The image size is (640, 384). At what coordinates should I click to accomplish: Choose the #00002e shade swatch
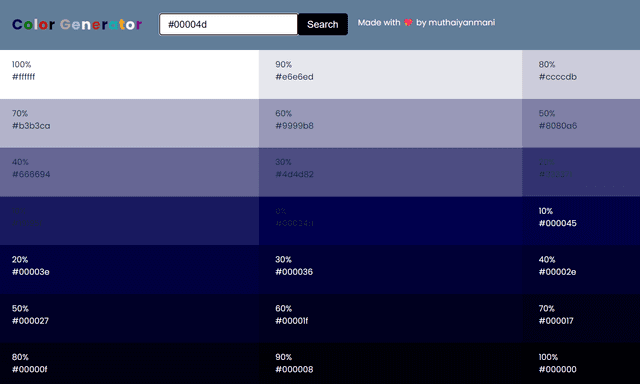point(581,269)
